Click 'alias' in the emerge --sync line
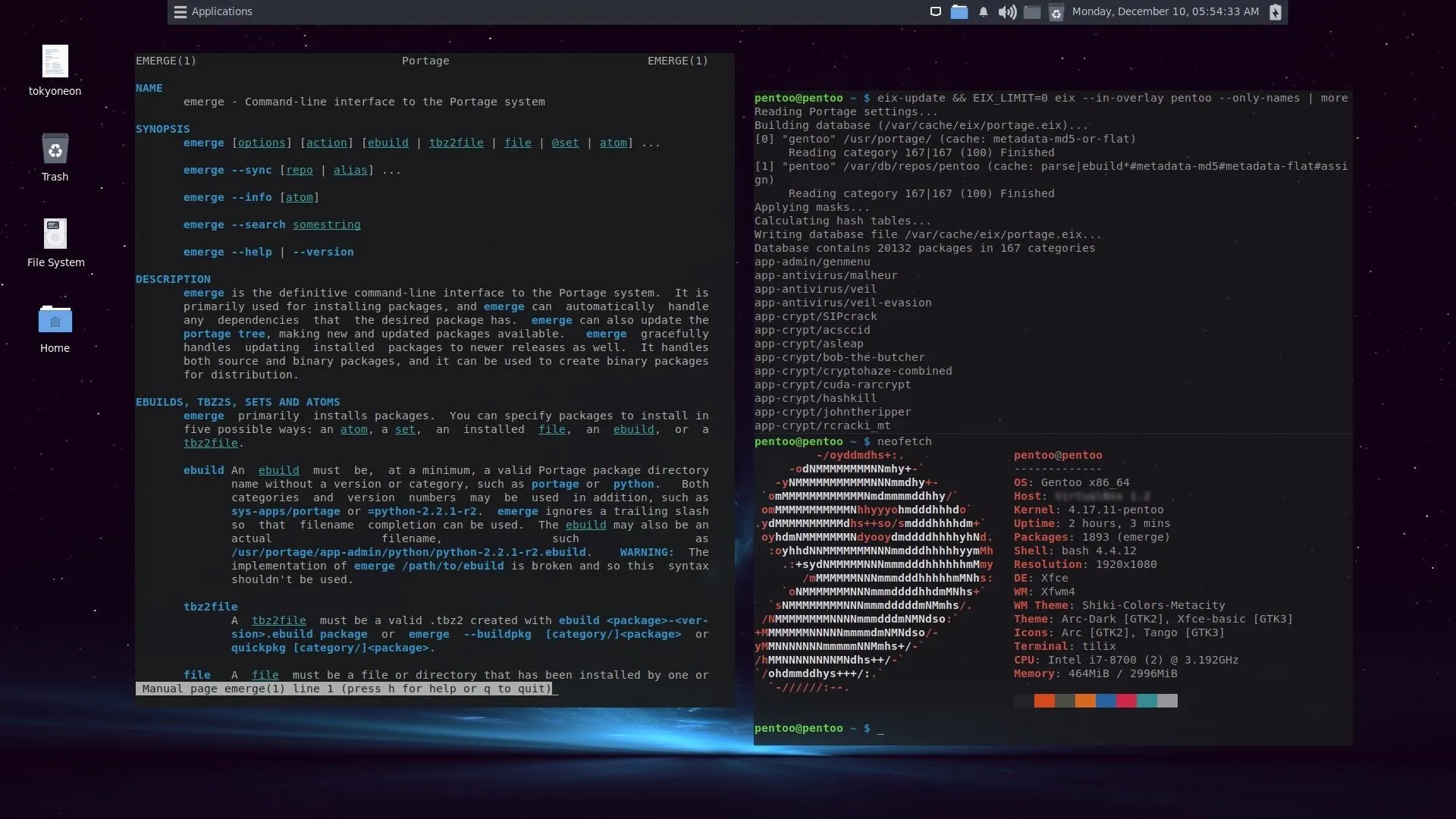1456x819 pixels. pos(350,171)
